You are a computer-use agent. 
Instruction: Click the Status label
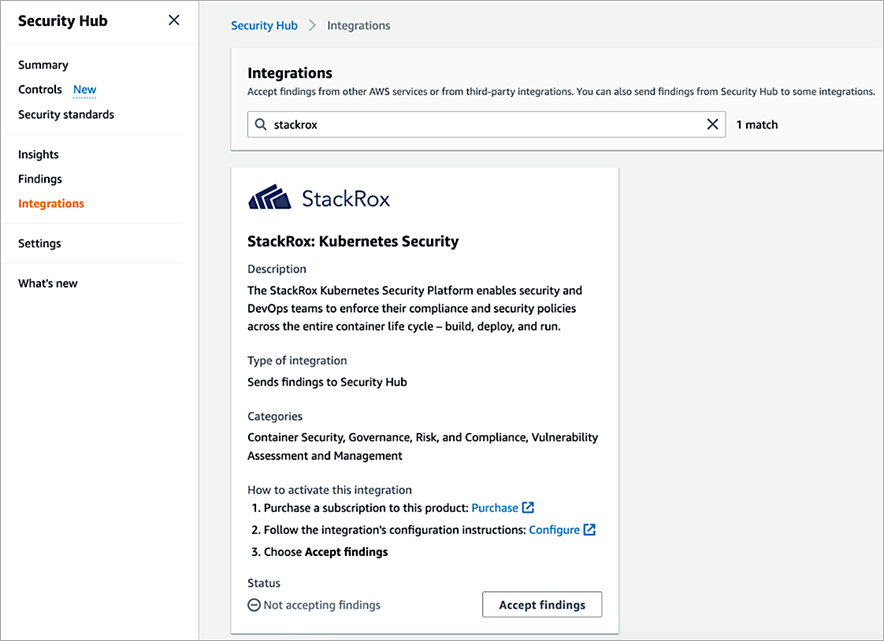pos(264,583)
